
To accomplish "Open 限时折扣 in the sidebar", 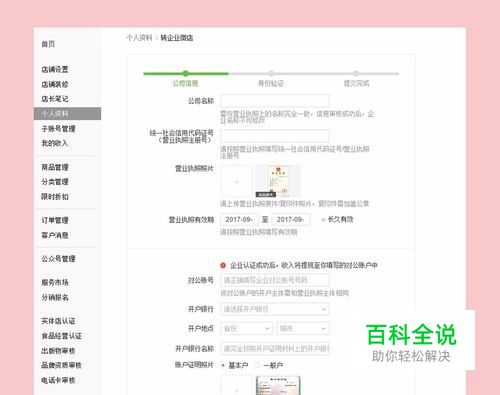I will (x=55, y=197).
